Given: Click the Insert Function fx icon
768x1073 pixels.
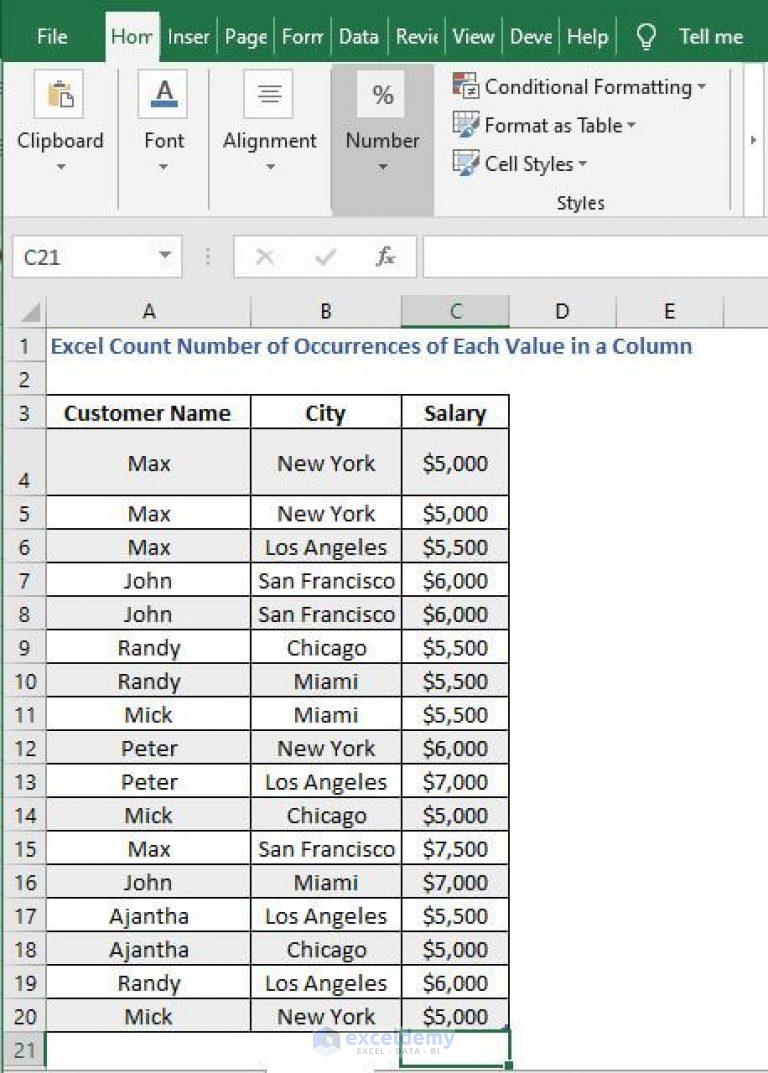Looking at the screenshot, I should pos(386,257).
